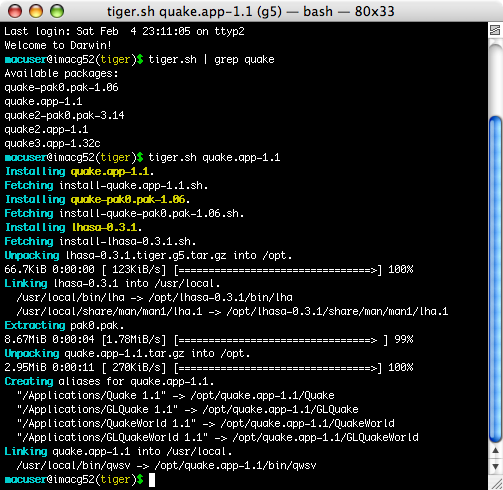503x490 pixels.
Task: Click 'quake3.app-1.32c' package line
Action: [x=52, y=143]
